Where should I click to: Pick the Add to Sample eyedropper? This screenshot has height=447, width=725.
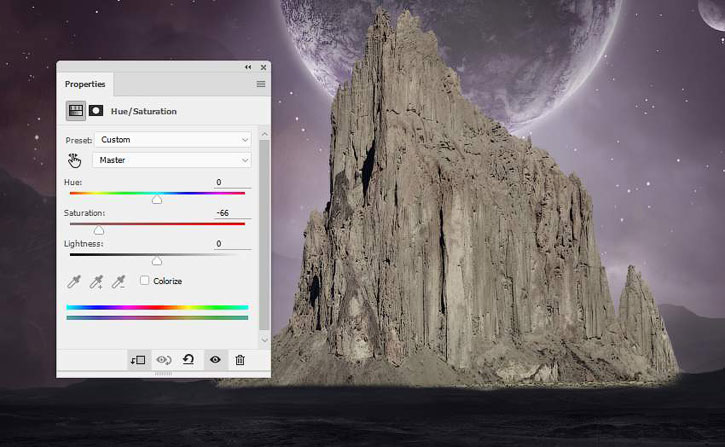(x=96, y=282)
